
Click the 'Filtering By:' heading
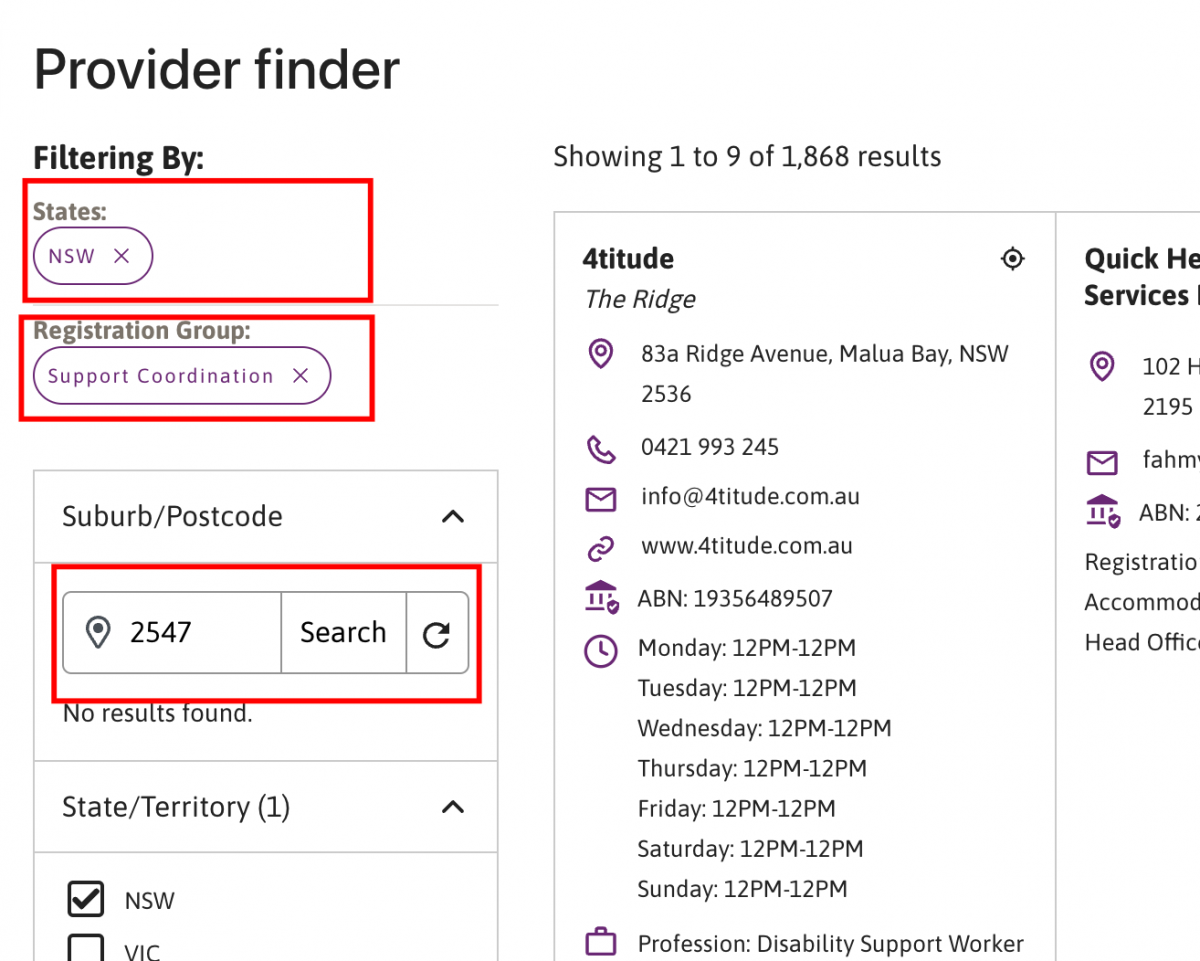coord(118,158)
